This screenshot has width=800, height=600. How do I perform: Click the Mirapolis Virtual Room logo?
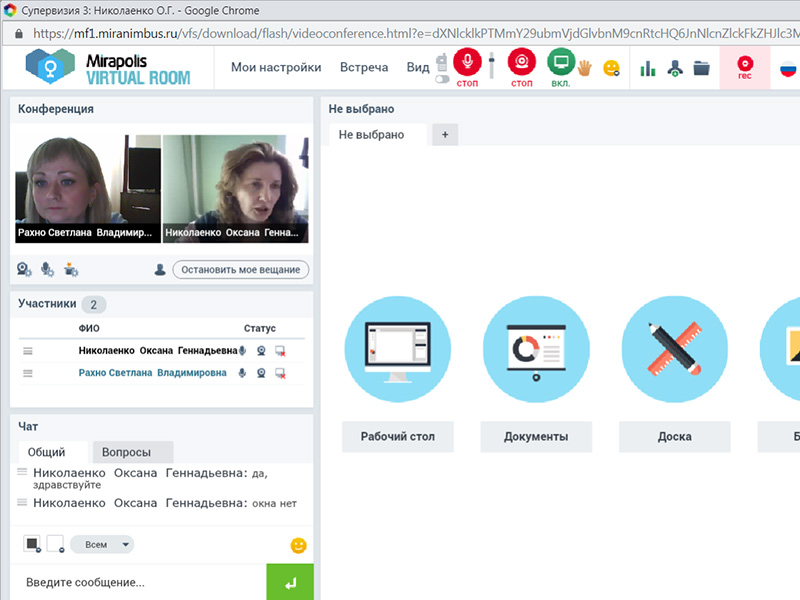pyautogui.click(x=108, y=67)
